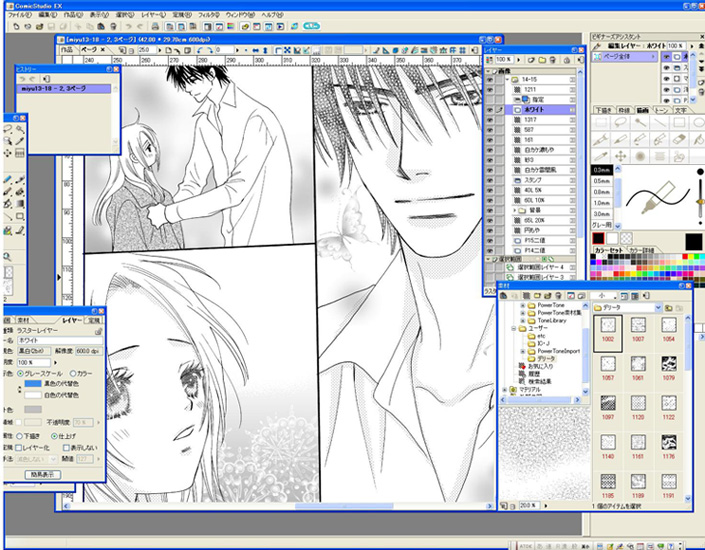The image size is (705, 550).
Task: Expand the ToneLibrary folder in materials tree
Action: [522, 321]
